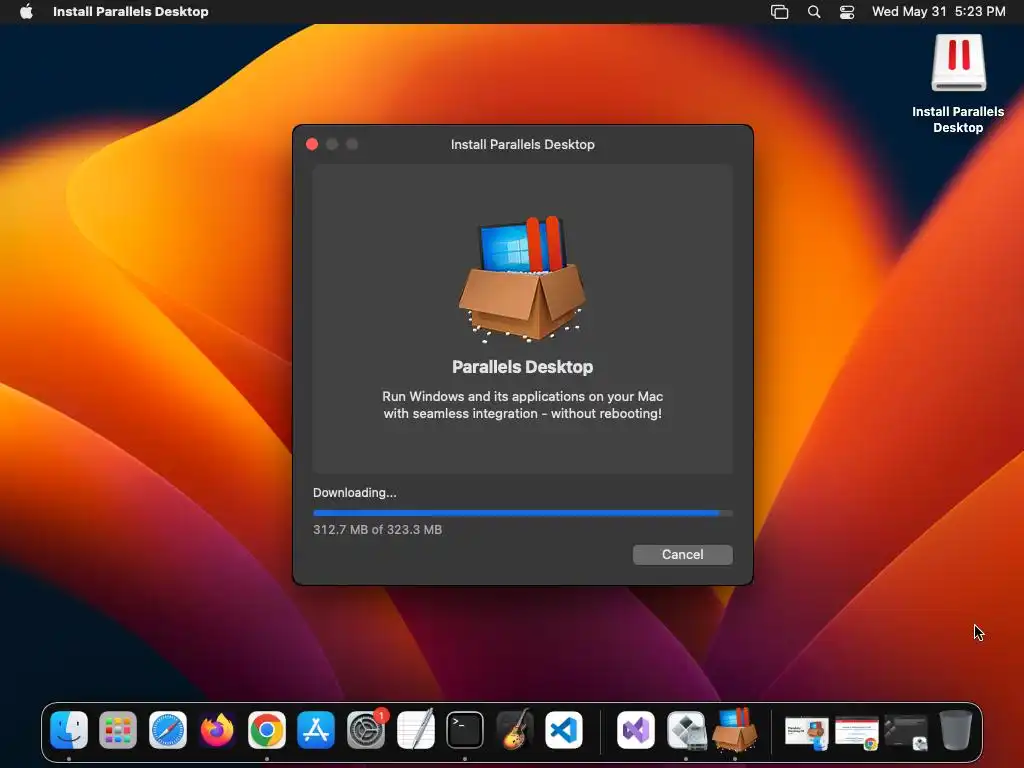This screenshot has width=1024, height=768.
Task: Open the Chrome window thumbnail in the Dock
Action: tap(857, 732)
